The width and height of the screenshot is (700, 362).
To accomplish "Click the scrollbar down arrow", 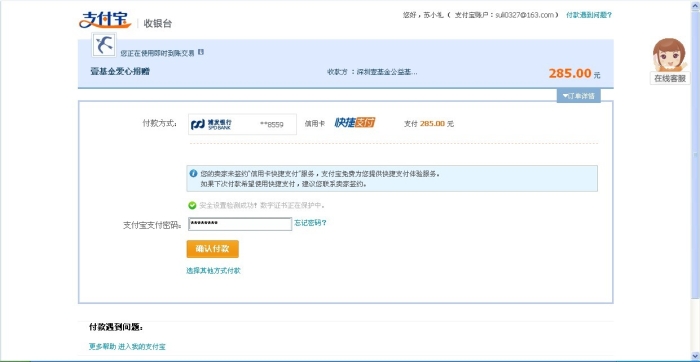I will coord(696,355).
